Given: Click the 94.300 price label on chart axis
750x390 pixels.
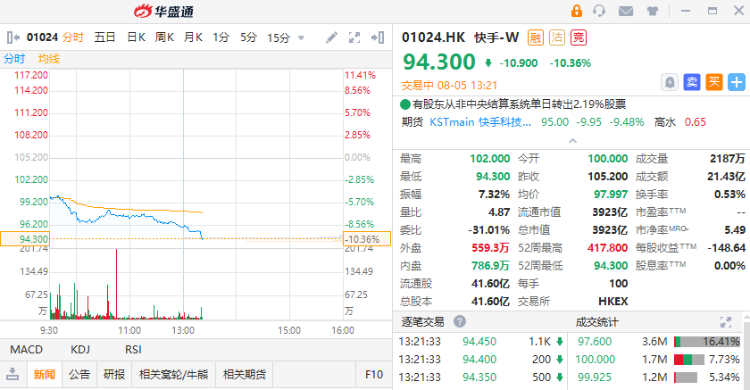Looking at the screenshot, I should (25, 239).
